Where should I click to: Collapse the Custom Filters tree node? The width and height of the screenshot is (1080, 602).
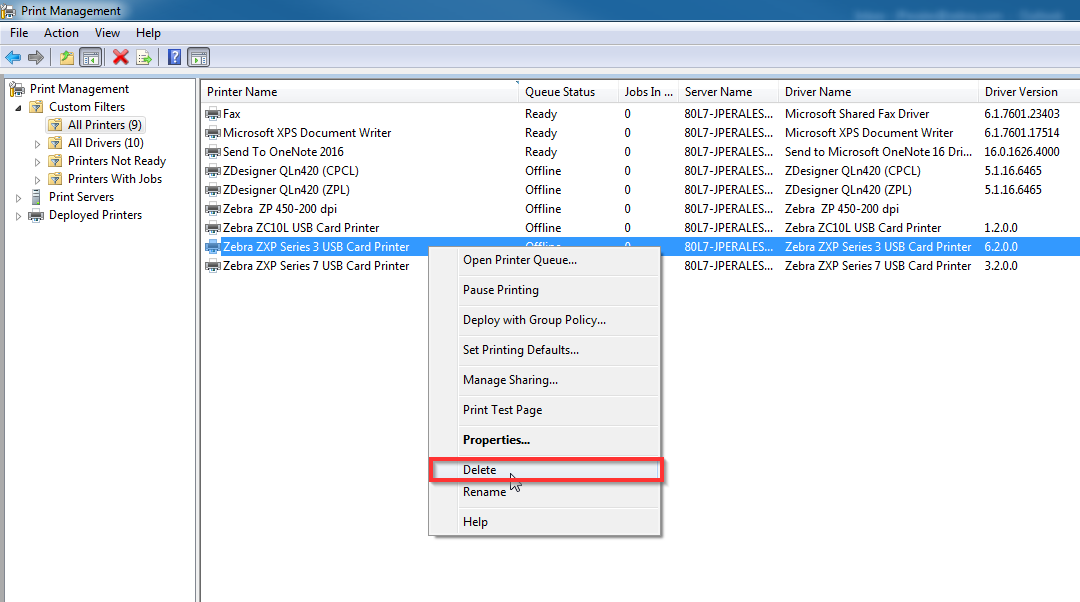[x=19, y=107]
